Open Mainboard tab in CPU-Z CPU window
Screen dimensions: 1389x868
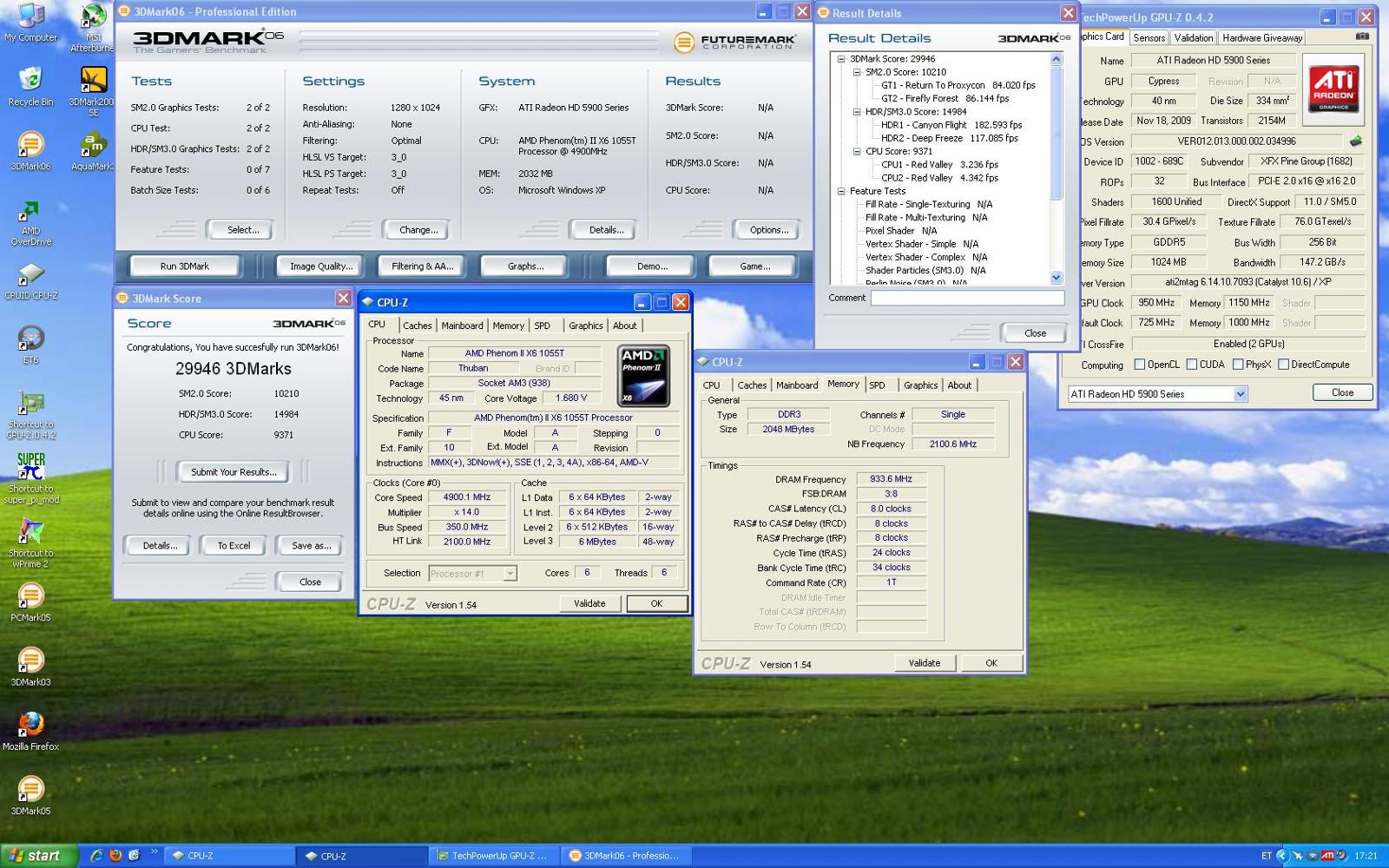[x=462, y=325]
